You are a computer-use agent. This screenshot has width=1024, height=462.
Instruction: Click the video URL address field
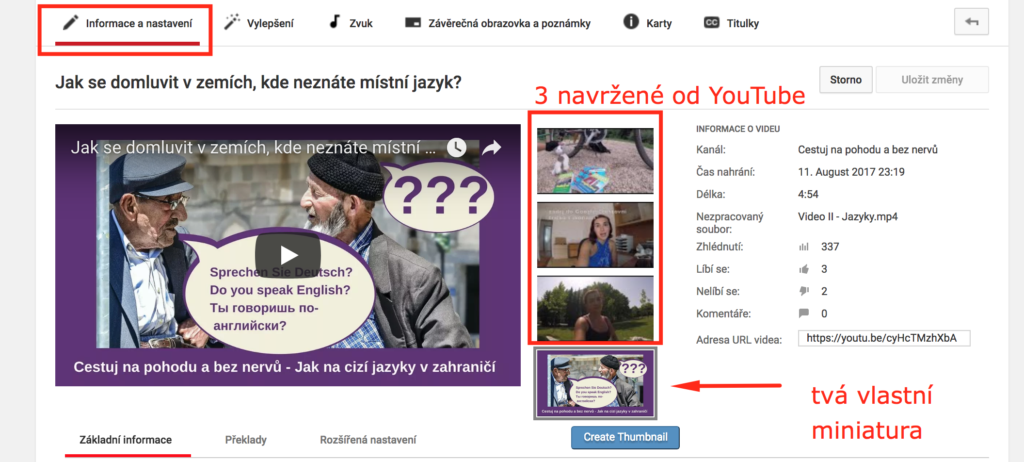pyautogui.click(x=884, y=338)
